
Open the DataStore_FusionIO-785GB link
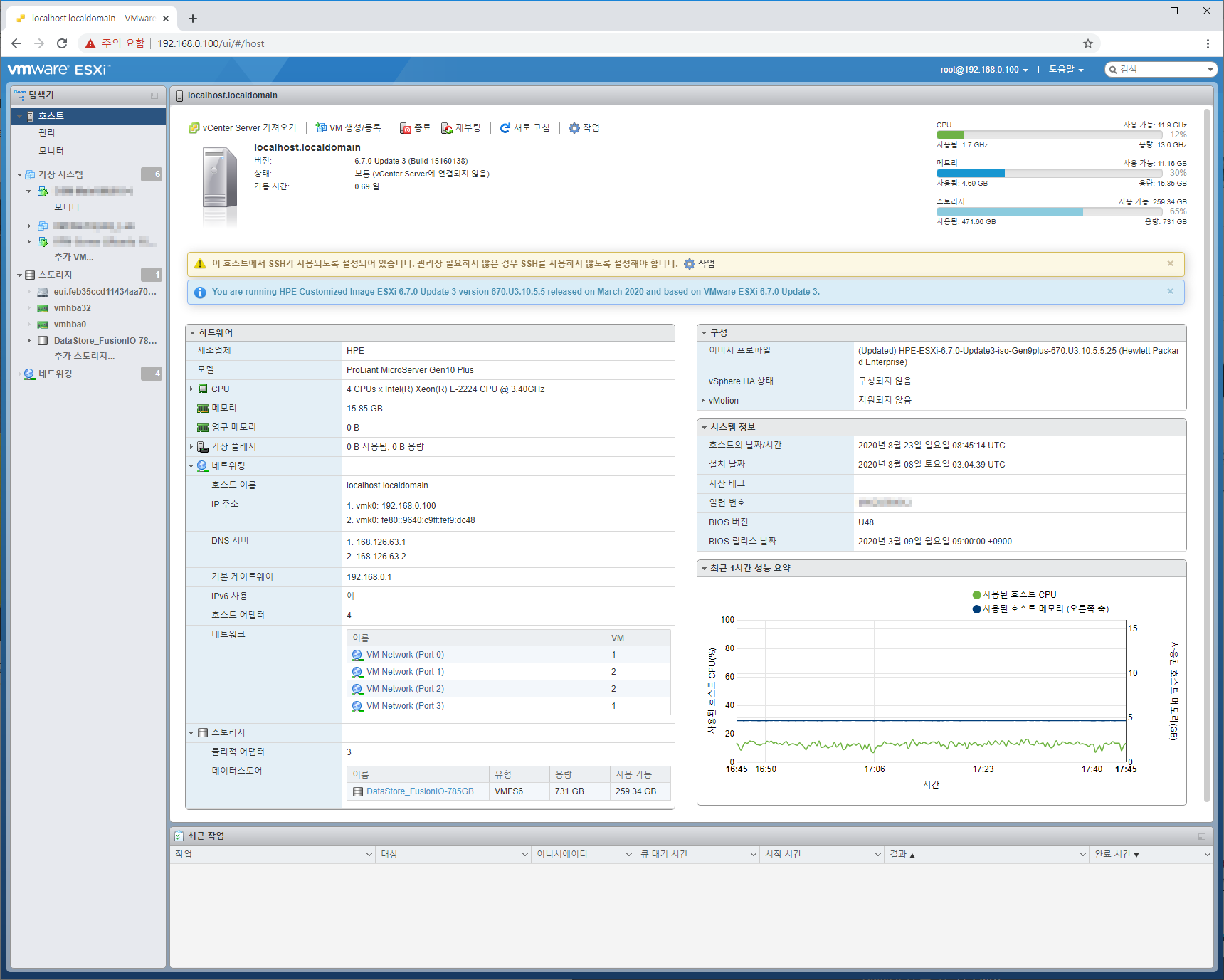420,791
